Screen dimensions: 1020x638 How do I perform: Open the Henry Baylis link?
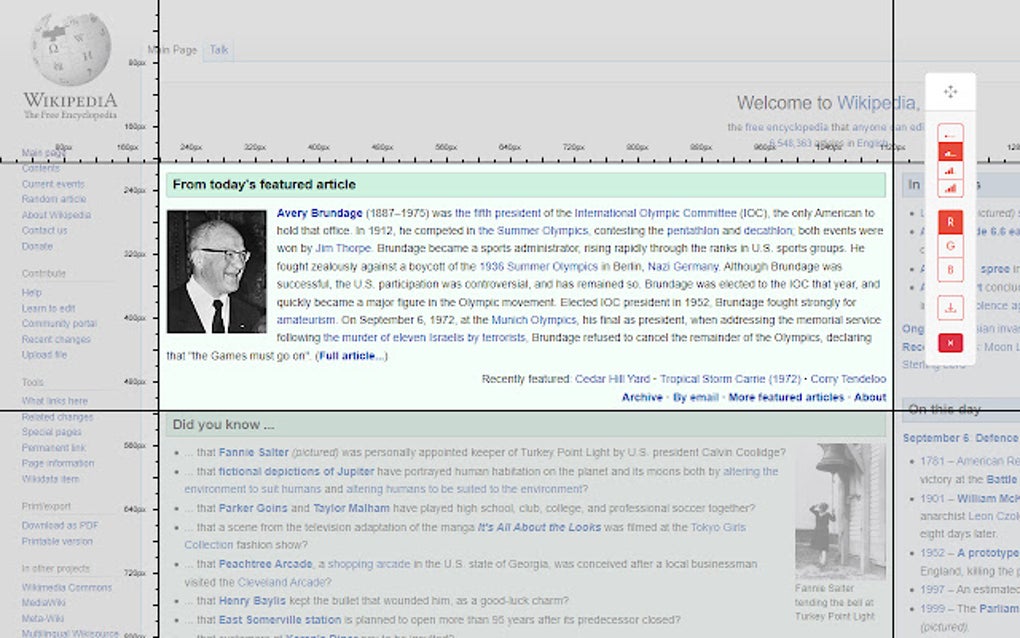[252, 600]
